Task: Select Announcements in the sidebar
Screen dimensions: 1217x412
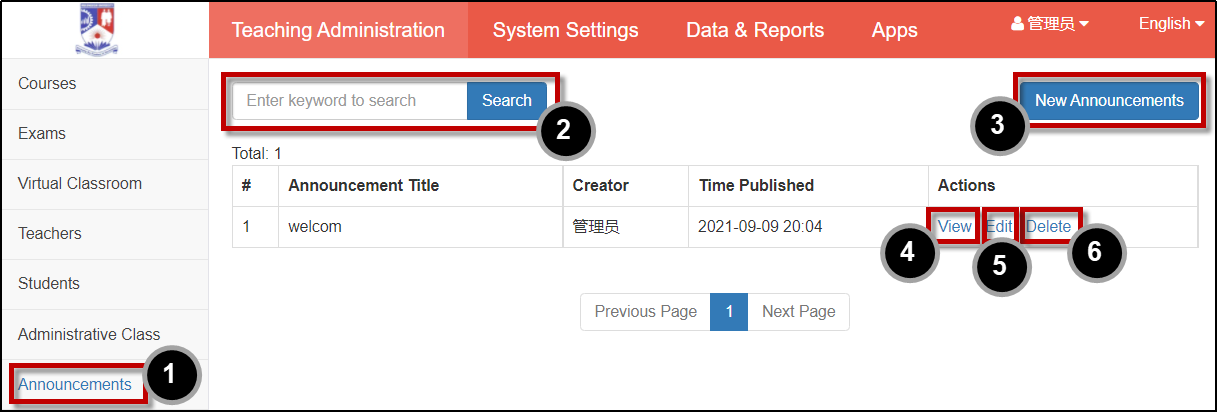Action: [x=75, y=384]
